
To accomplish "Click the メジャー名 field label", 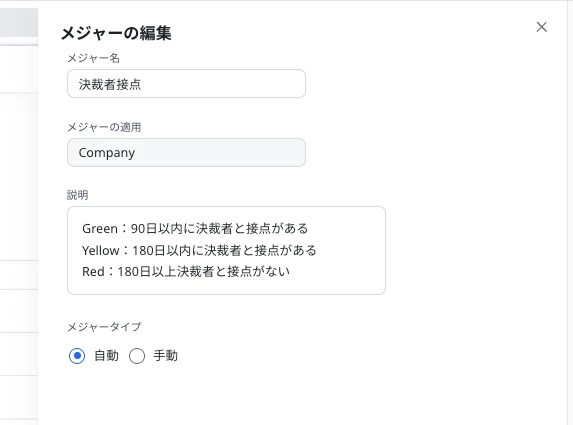I will 94,58.
